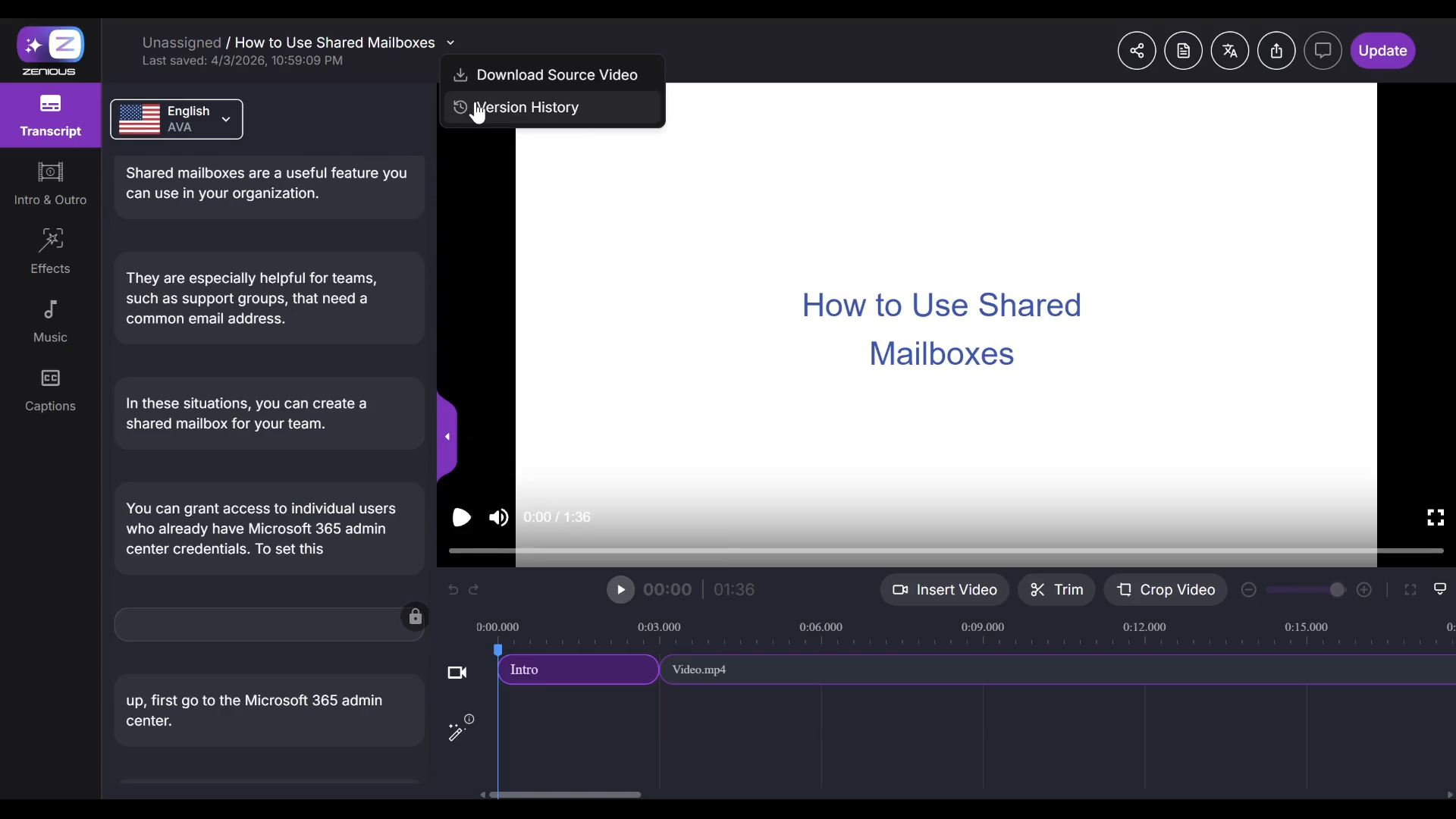The height and width of the screenshot is (819, 1456).
Task: Click the document notes icon
Action: [x=1183, y=51]
